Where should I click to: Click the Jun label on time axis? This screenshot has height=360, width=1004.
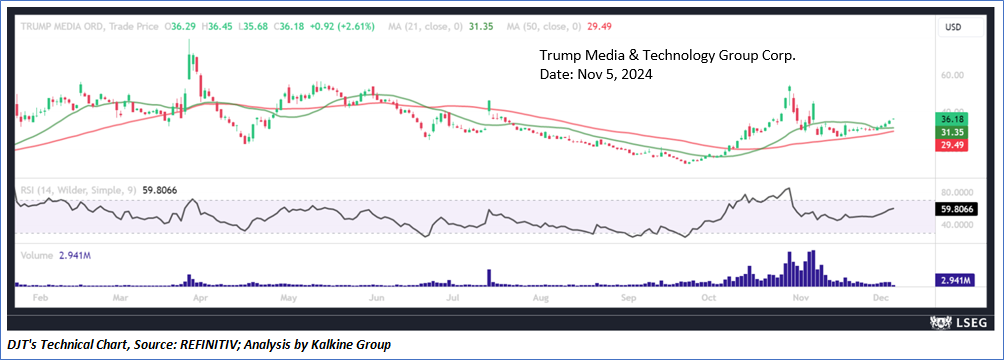376,299
